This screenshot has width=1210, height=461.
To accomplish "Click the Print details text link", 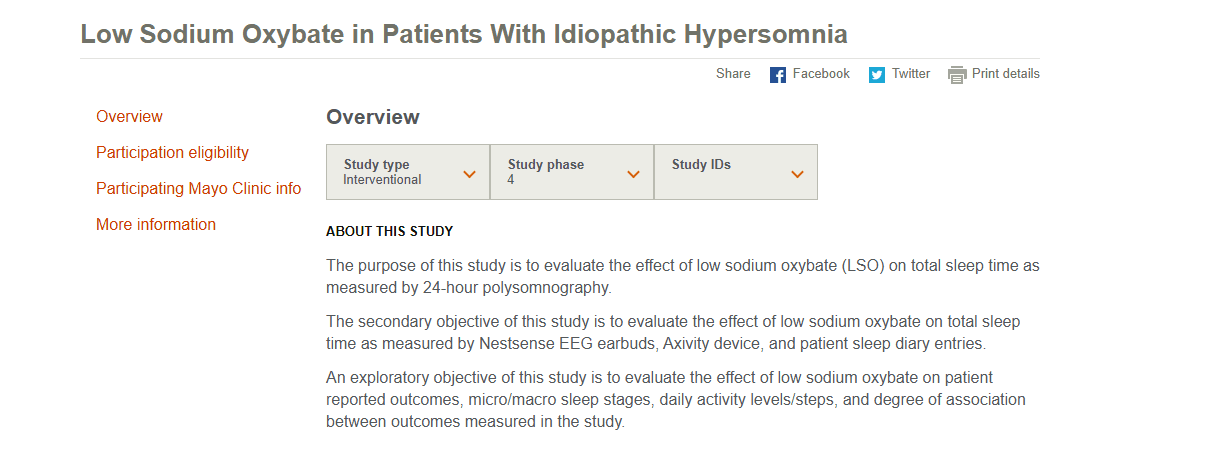I will 1006,74.
